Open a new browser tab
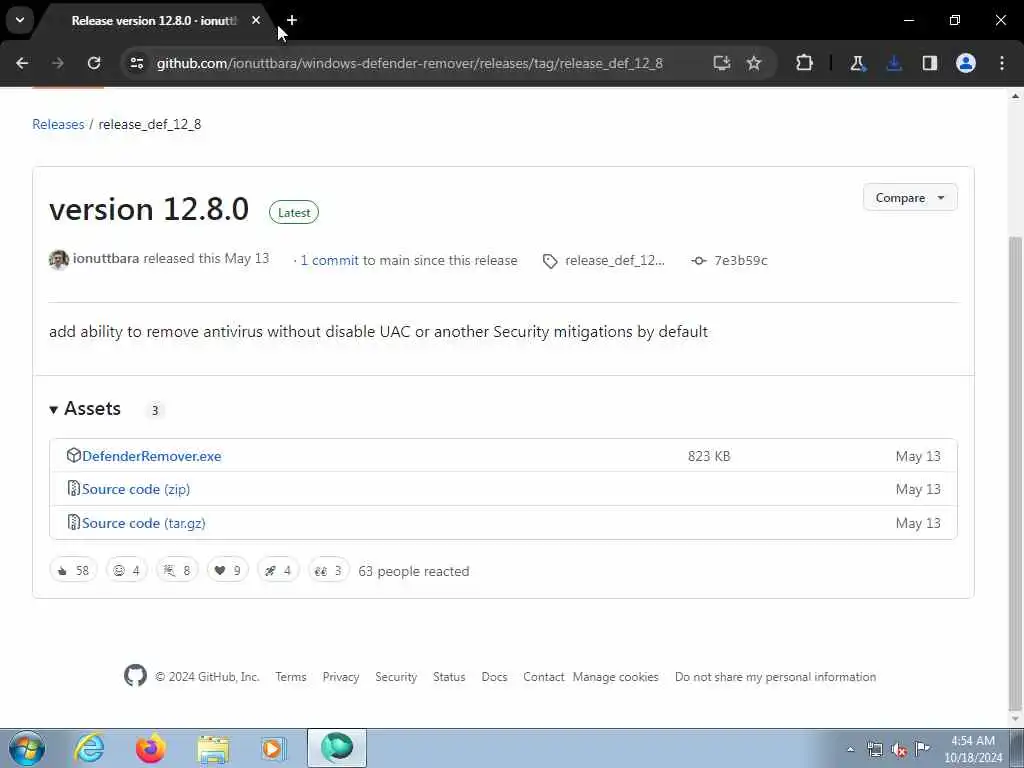 coord(292,20)
